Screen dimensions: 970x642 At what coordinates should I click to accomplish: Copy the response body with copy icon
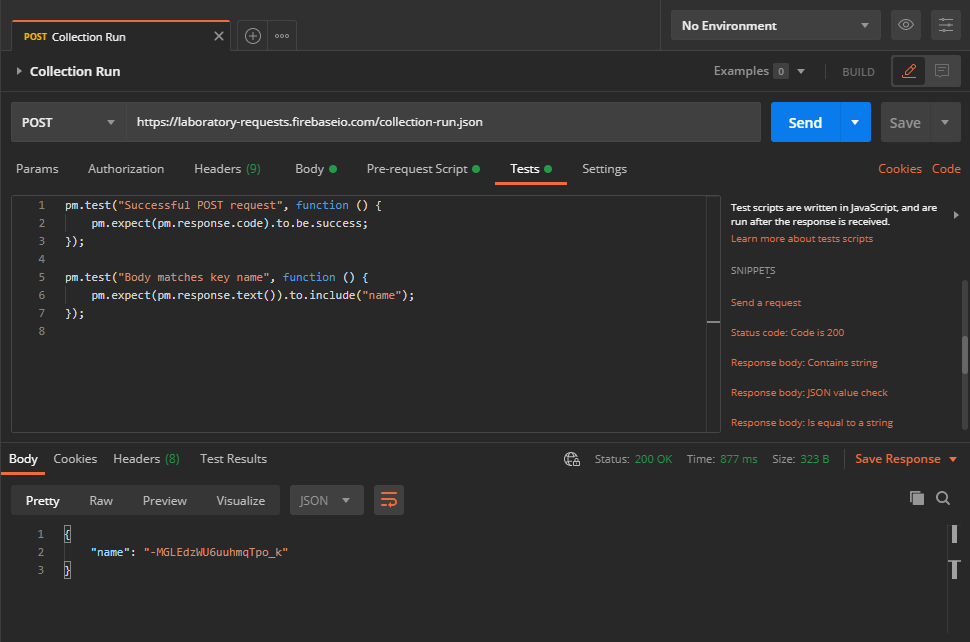[917, 498]
